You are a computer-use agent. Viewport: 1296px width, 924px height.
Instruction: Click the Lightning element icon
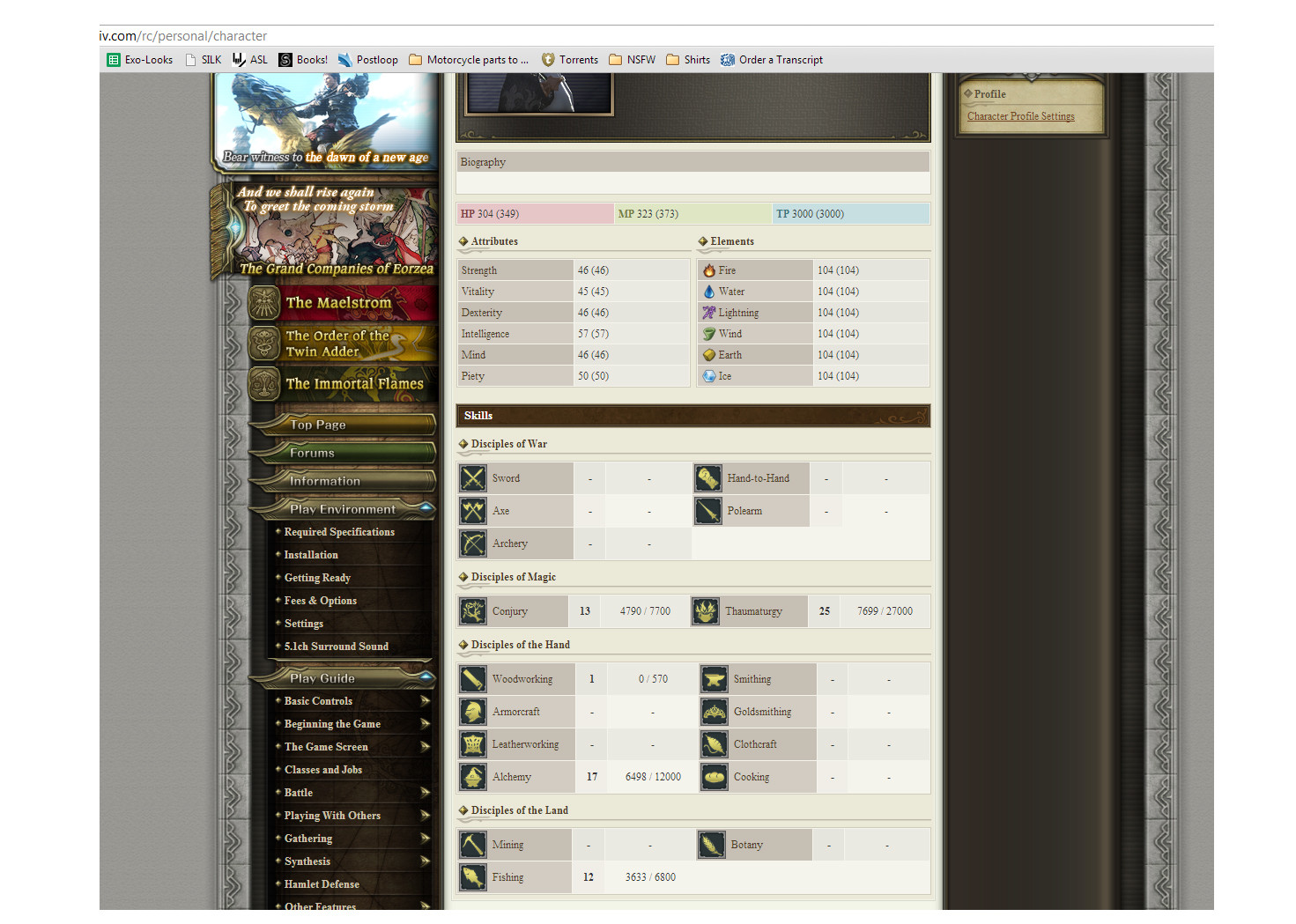pos(709,313)
